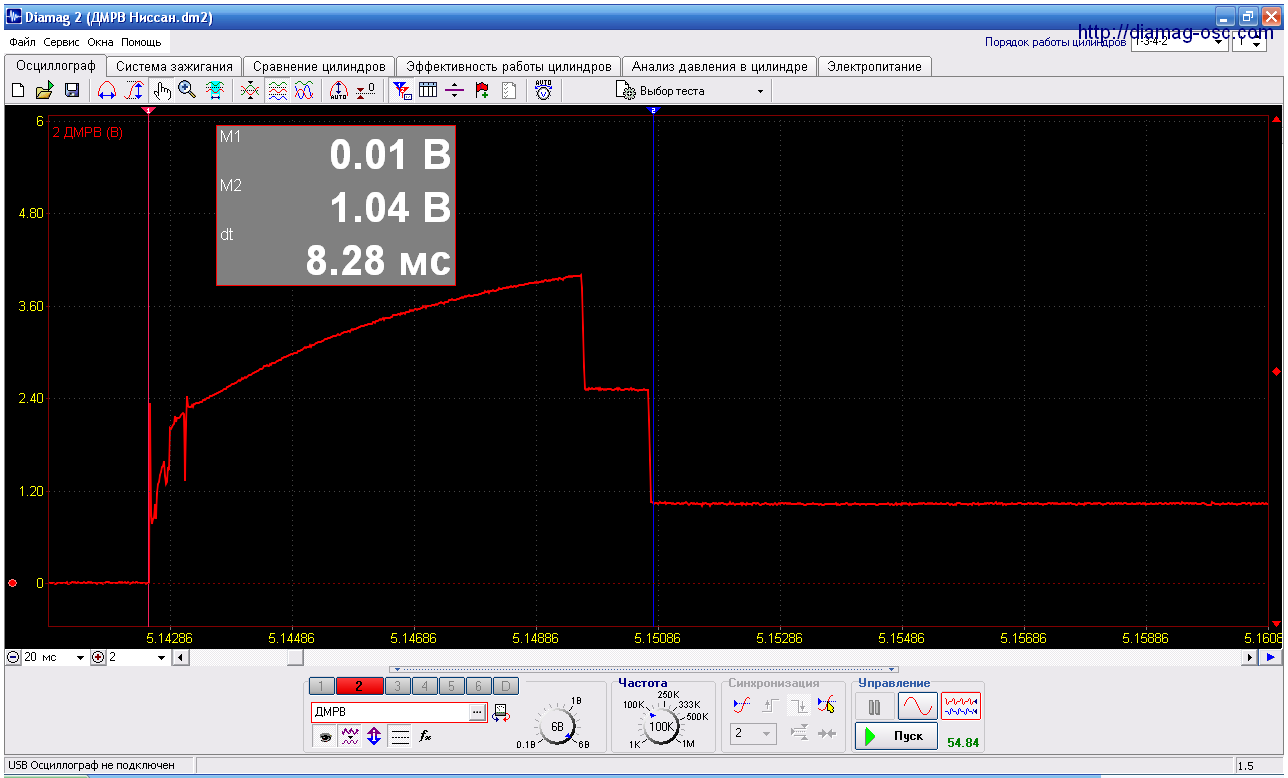This screenshot has height=778, width=1288.
Task: Open file using the folder icon
Action: (x=44, y=91)
